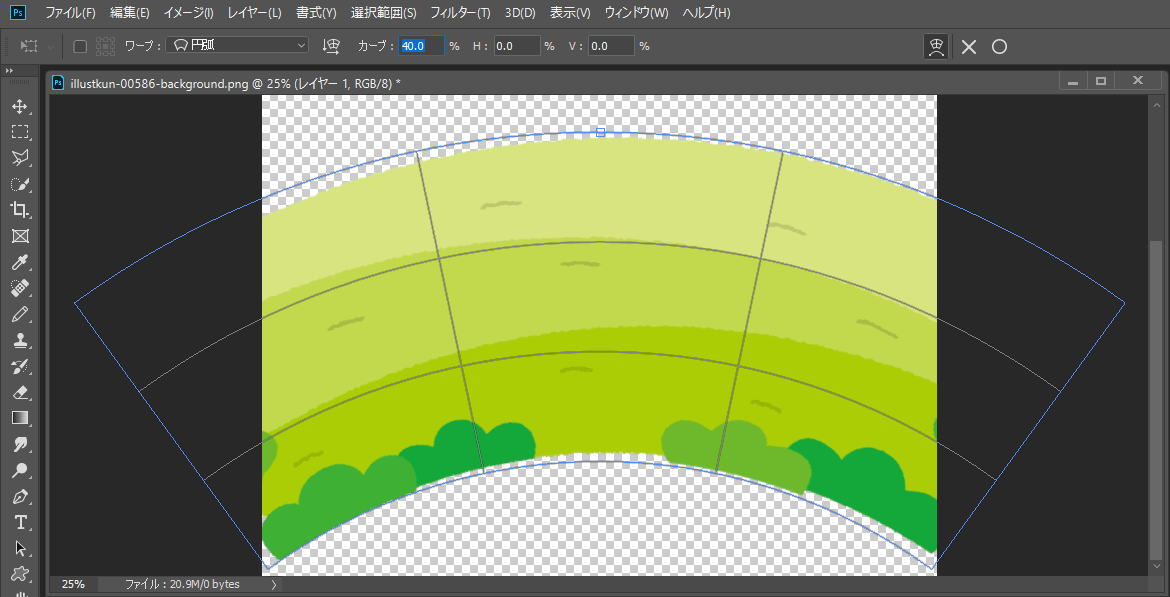The width and height of the screenshot is (1170, 597).
Task: Select the Smudge tool
Action: point(20,444)
